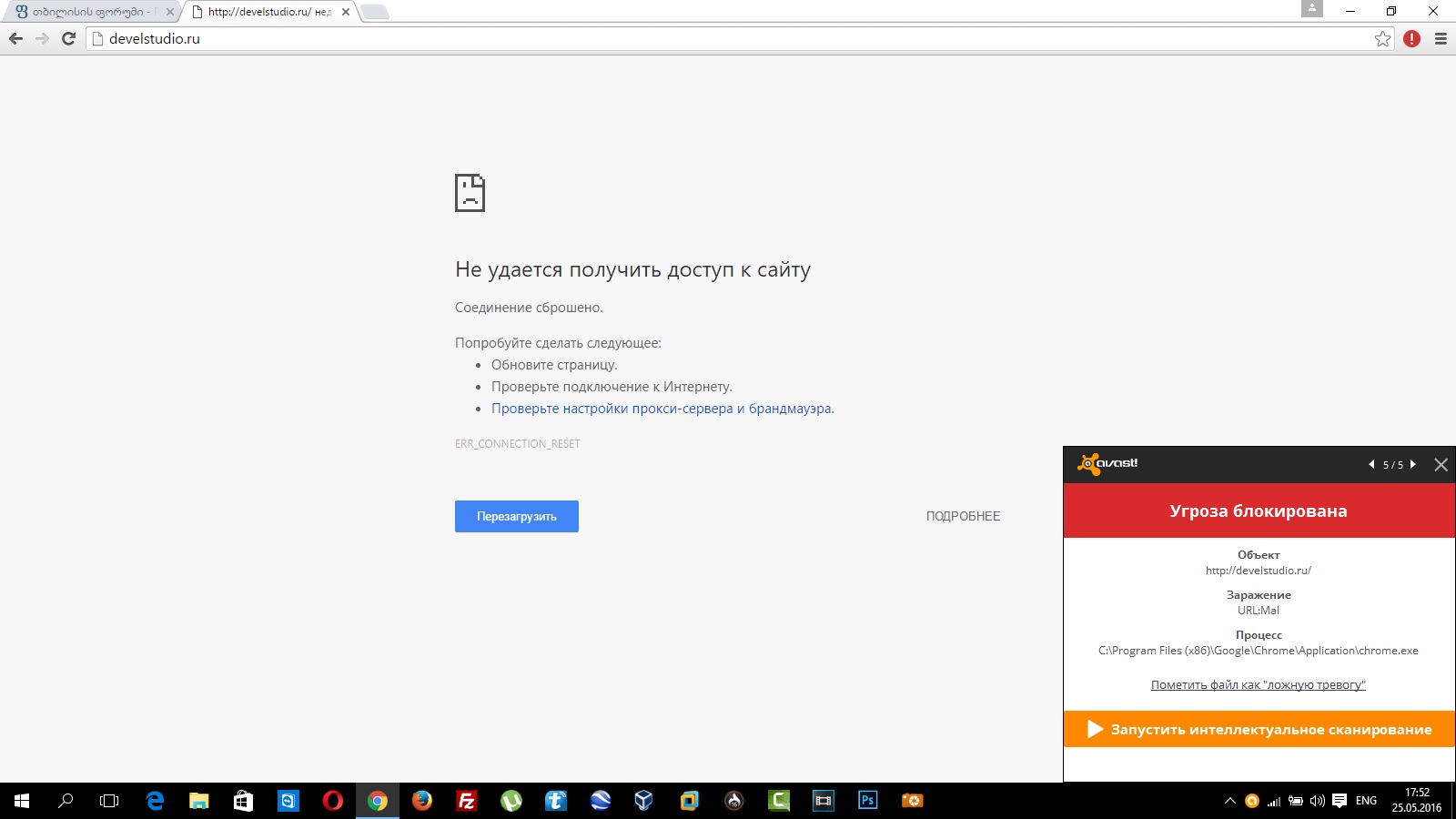Open the Action Center notifications icon
Image resolution: width=1456 pixels, height=819 pixels.
coord(1340,801)
